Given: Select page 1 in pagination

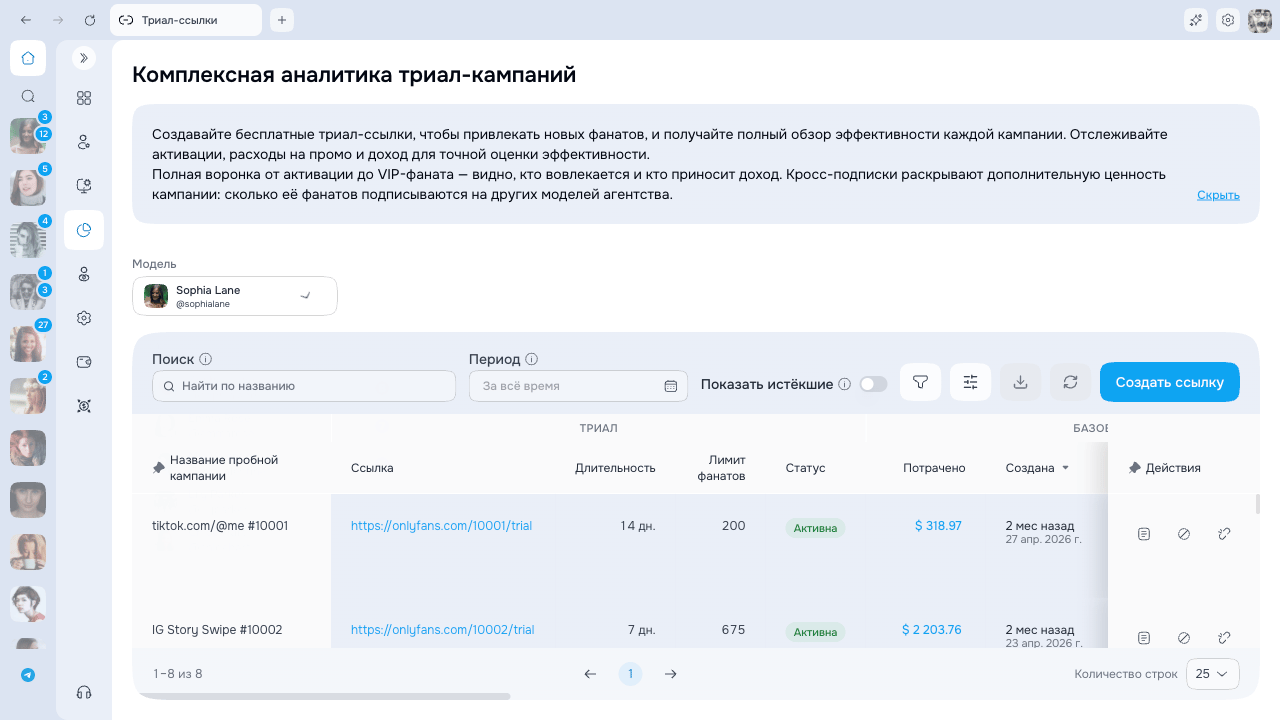Looking at the screenshot, I should 630,674.
